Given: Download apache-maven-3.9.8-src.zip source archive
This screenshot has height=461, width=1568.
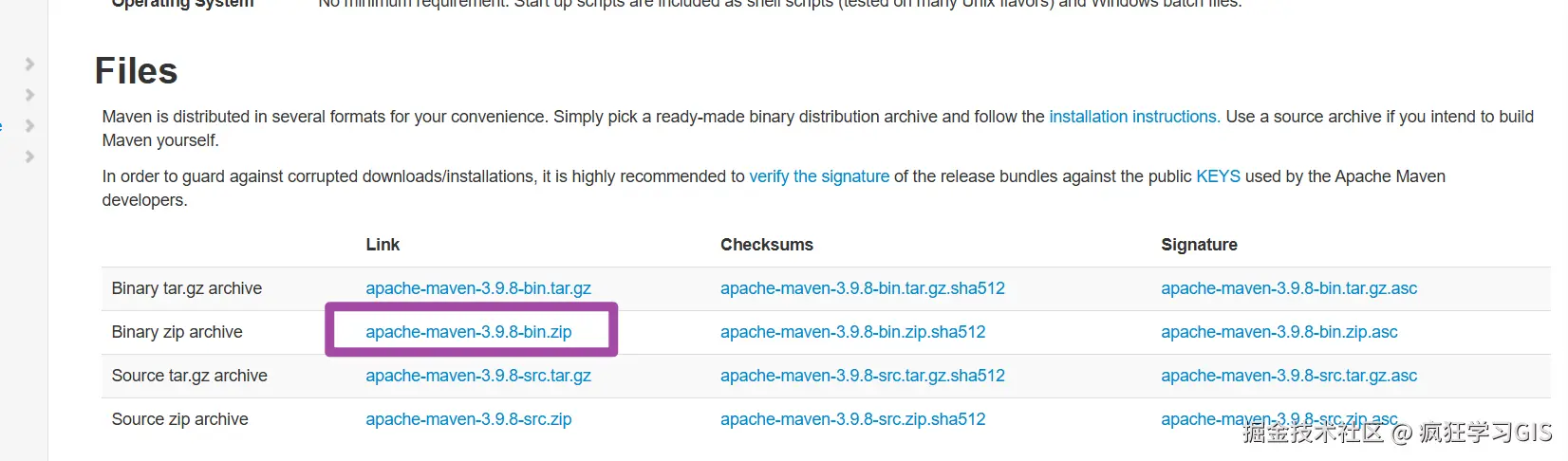Looking at the screenshot, I should [469, 419].
